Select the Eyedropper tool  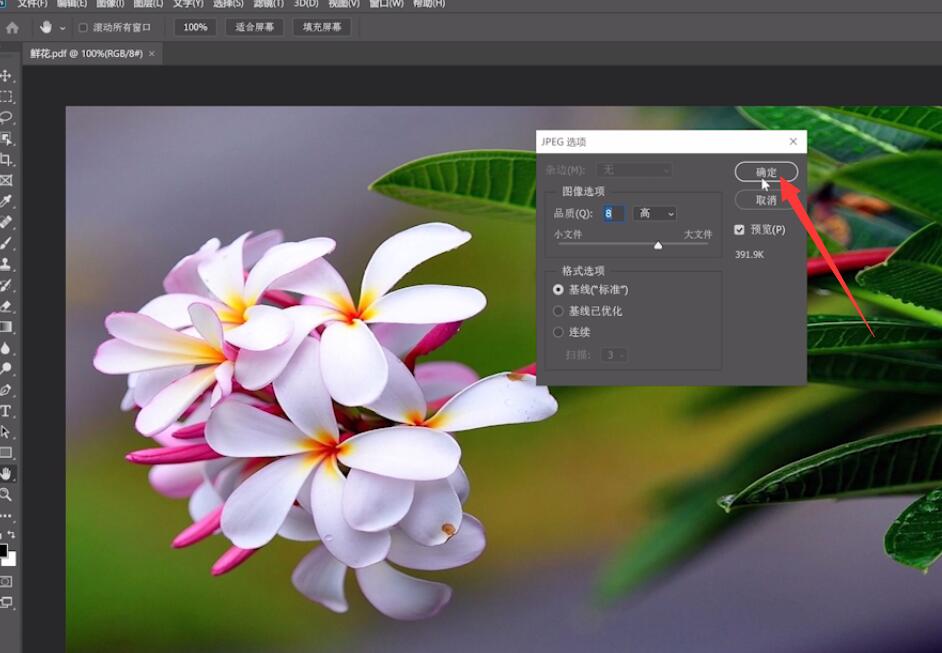(6, 201)
